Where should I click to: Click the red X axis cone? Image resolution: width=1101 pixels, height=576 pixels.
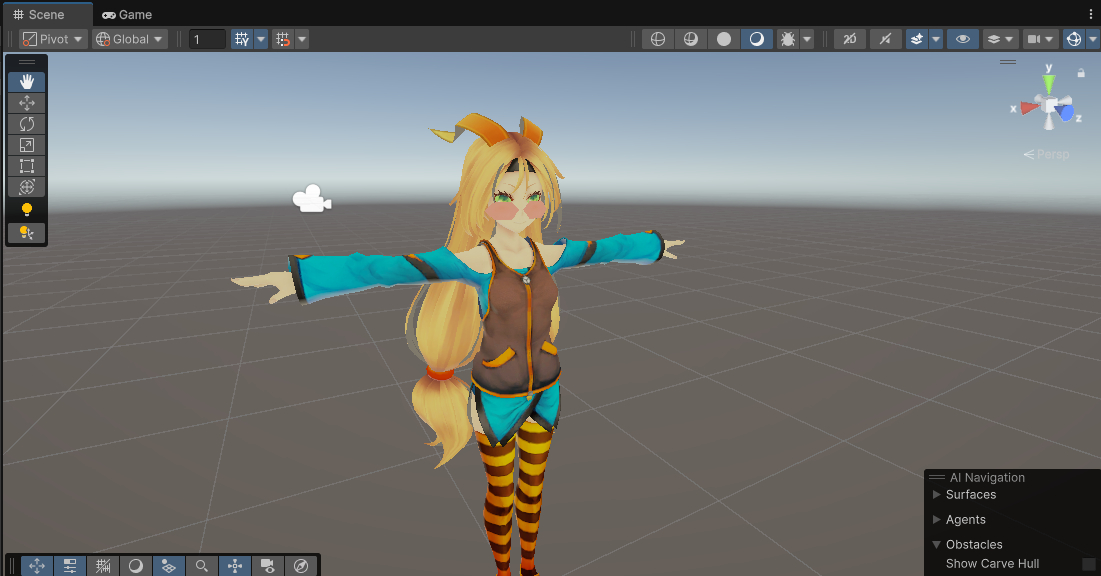[x=1030, y=107]
